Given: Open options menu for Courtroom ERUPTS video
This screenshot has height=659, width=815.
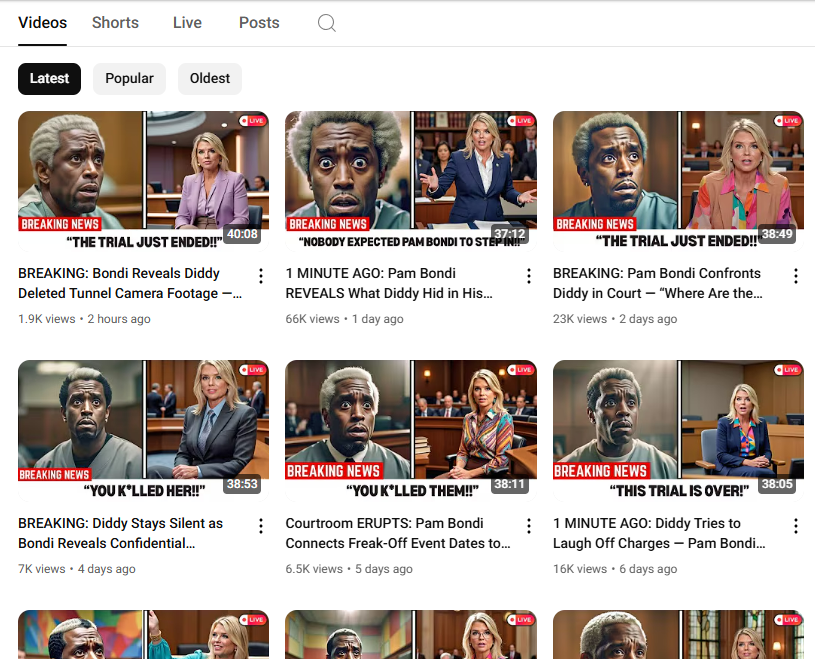Looking at the screenshot, I should (x=529, y=526).
